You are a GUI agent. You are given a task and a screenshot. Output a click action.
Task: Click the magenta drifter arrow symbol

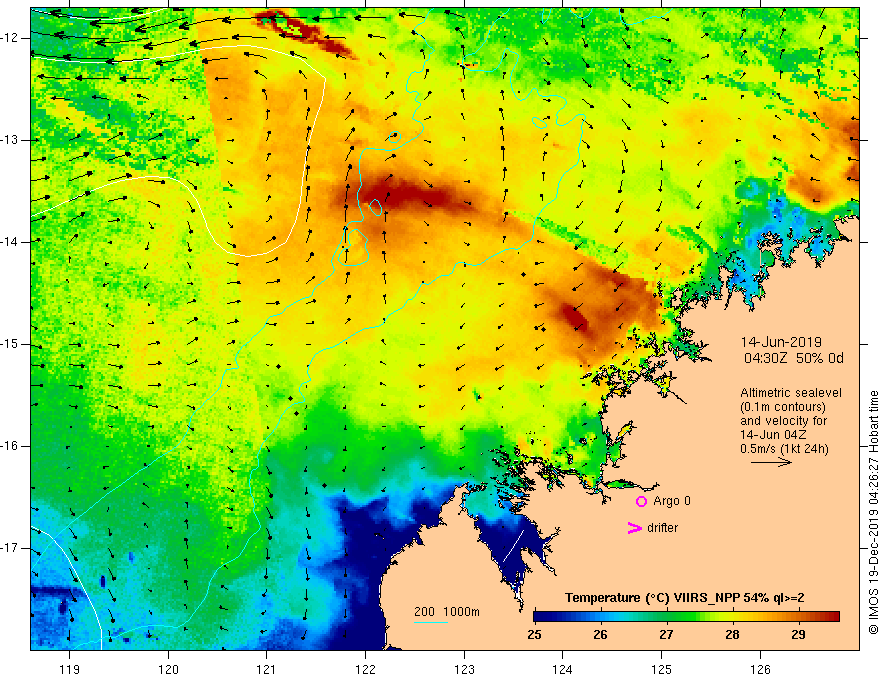pos(635,528)
